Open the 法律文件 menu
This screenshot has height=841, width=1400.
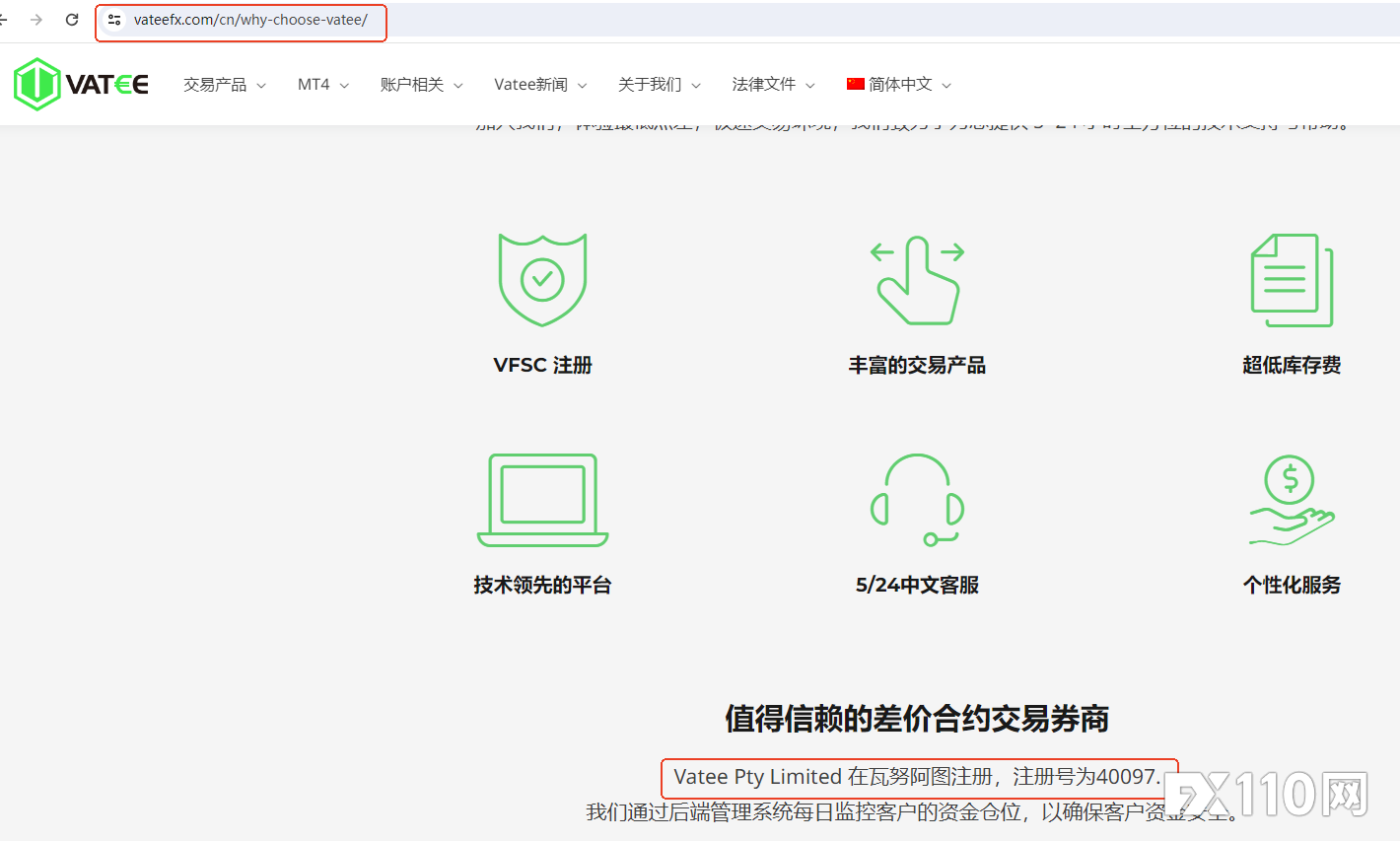[x=774, y=85]
